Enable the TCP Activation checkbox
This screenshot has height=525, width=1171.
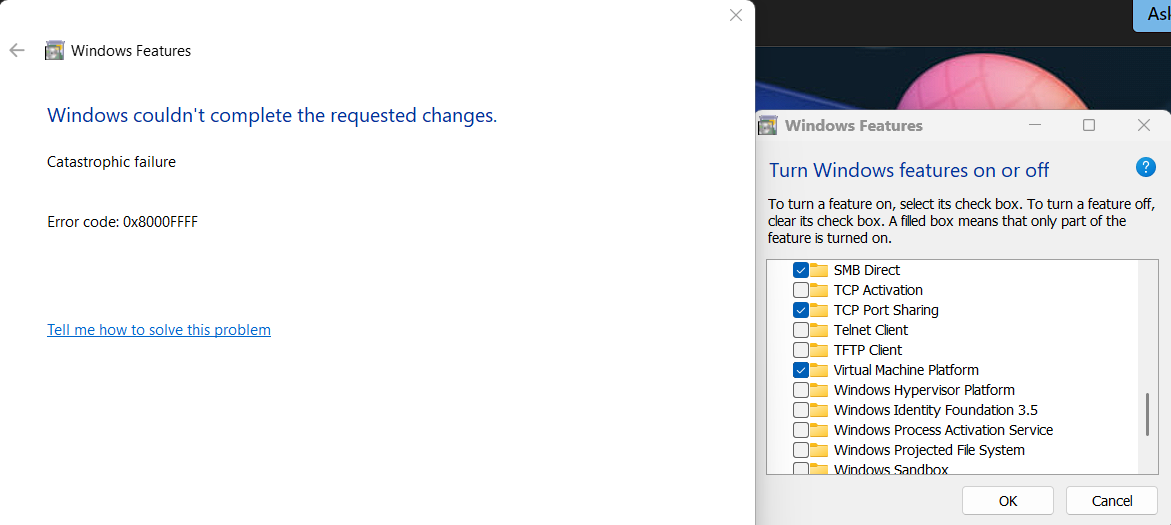point(801,290)
